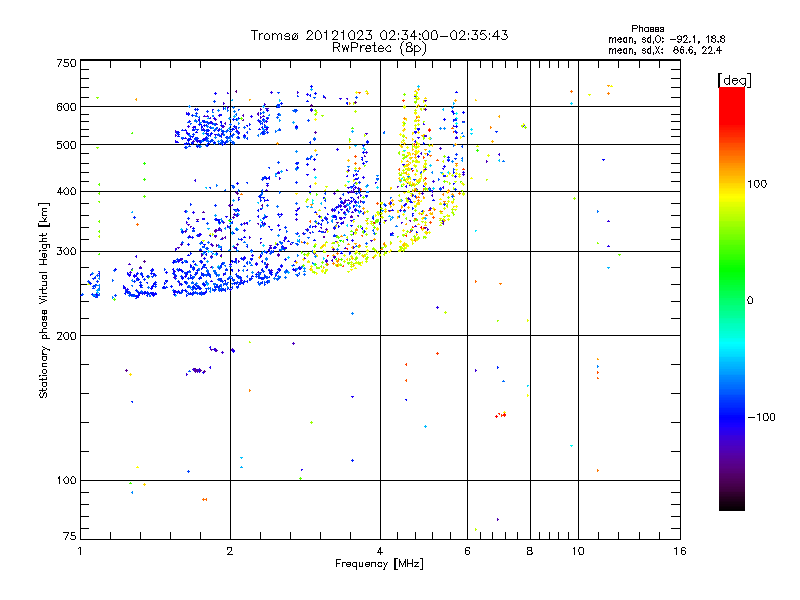Click the 'mean, sd,O: -92.1, 18.8' line
Screen dimensions: 800x600
tap(667, 40)
